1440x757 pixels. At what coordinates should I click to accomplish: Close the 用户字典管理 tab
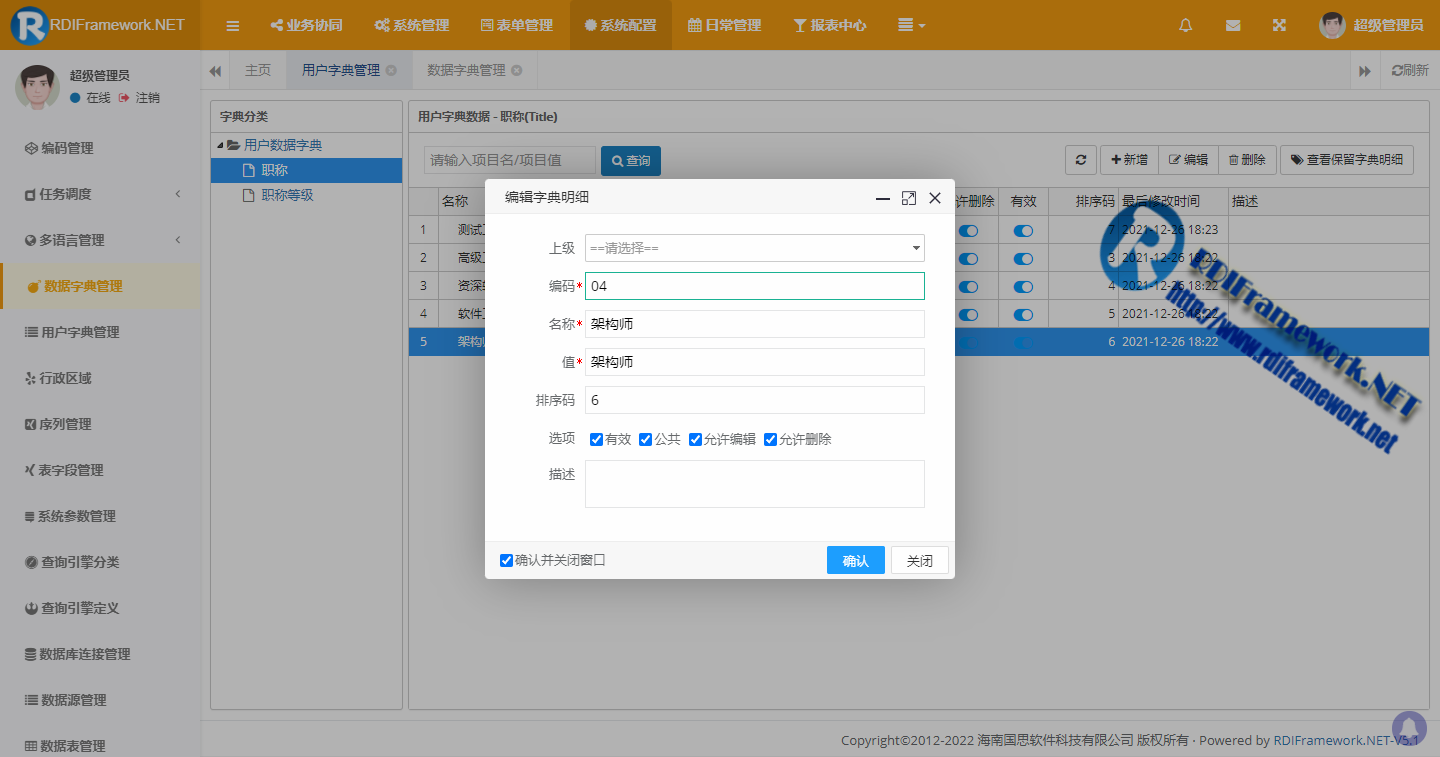click(x=391, y=70)
